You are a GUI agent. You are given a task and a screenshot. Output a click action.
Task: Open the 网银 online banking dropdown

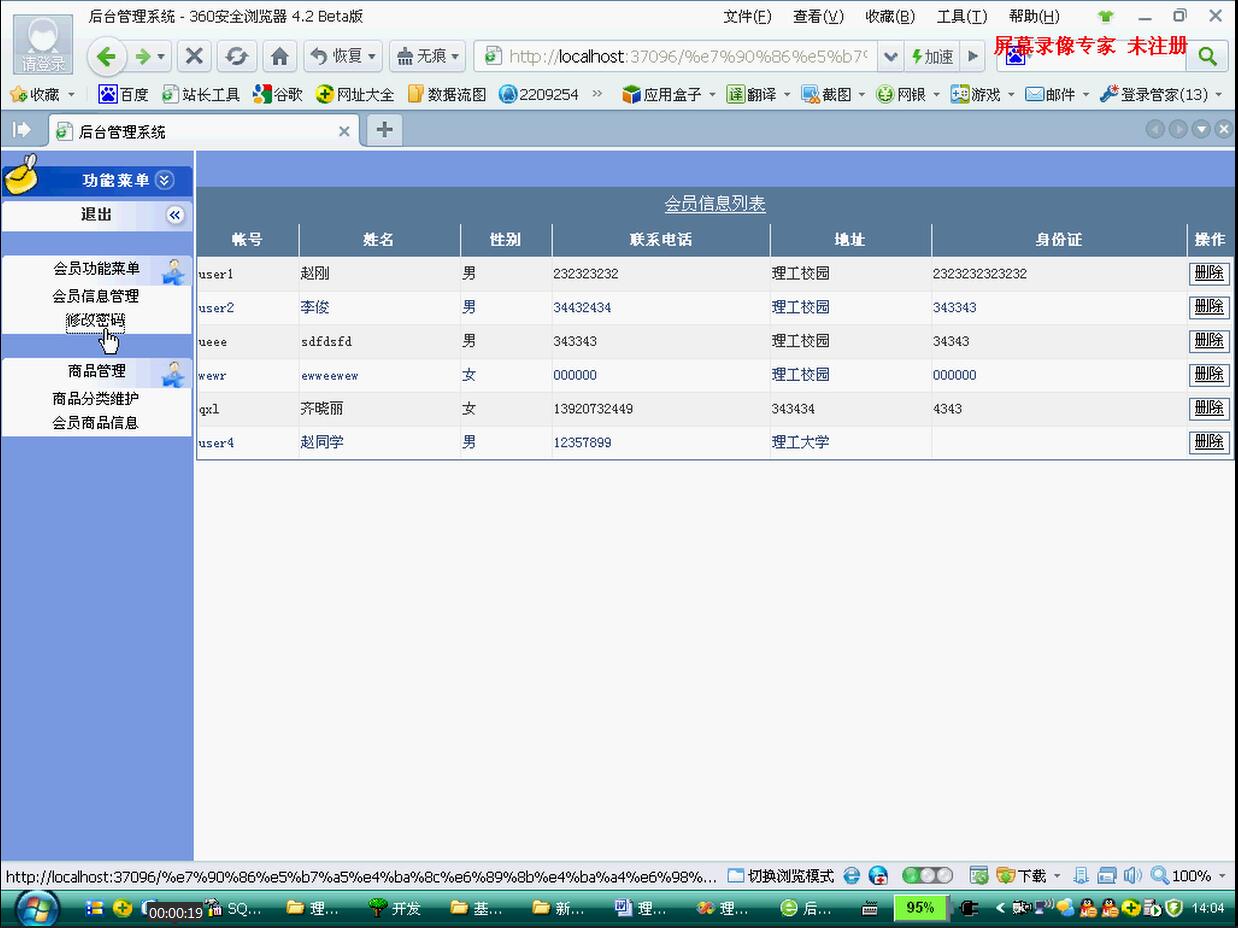[908, 94]
